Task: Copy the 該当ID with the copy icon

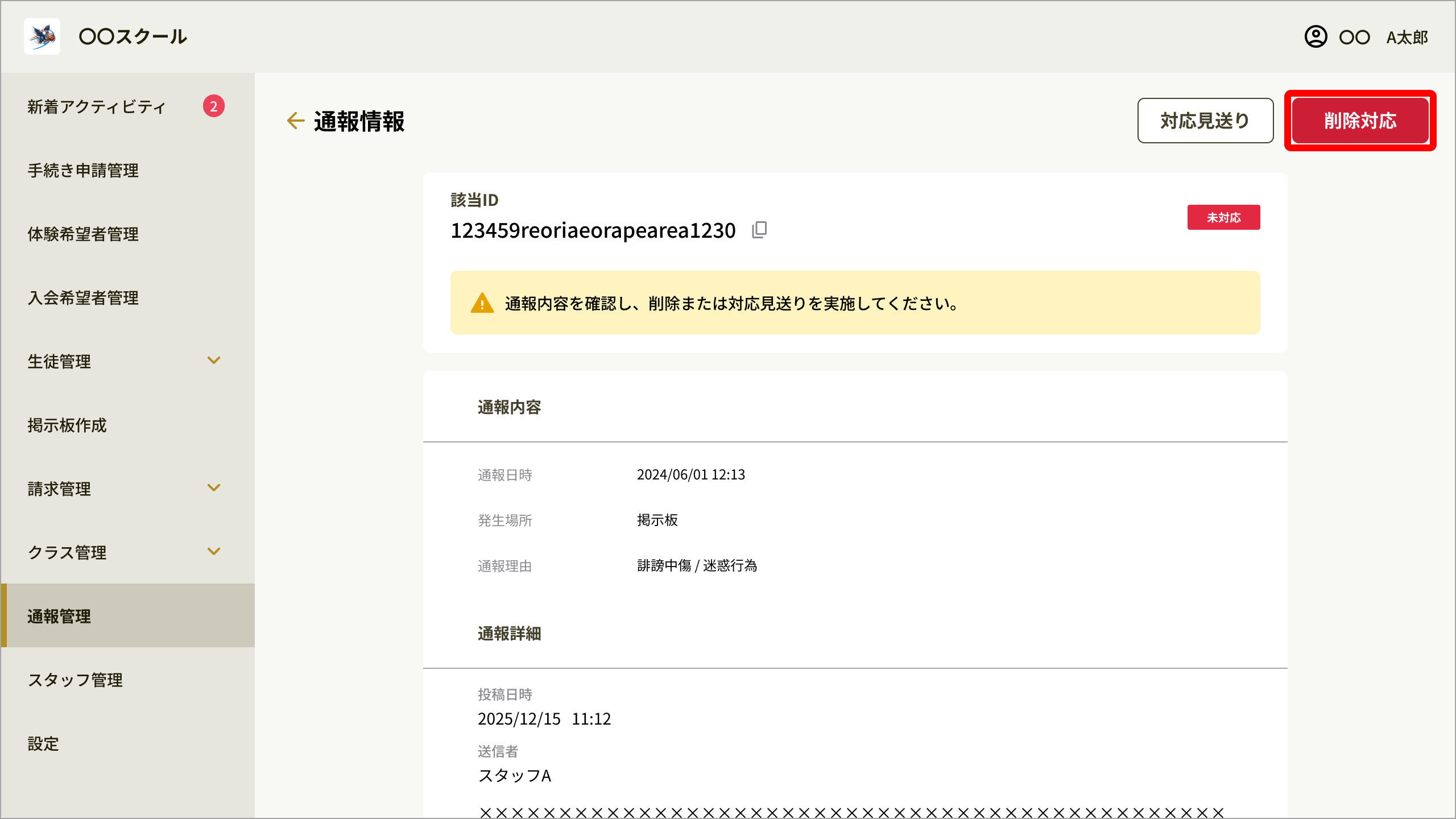Action: coord(759,230)
